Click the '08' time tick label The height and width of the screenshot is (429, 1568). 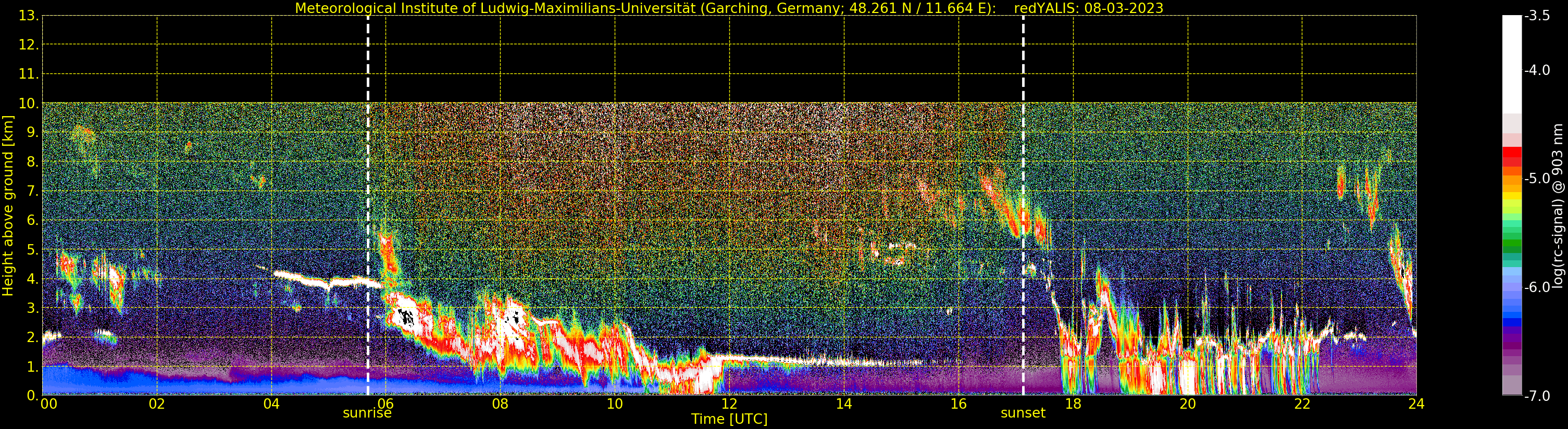point(500,404)
